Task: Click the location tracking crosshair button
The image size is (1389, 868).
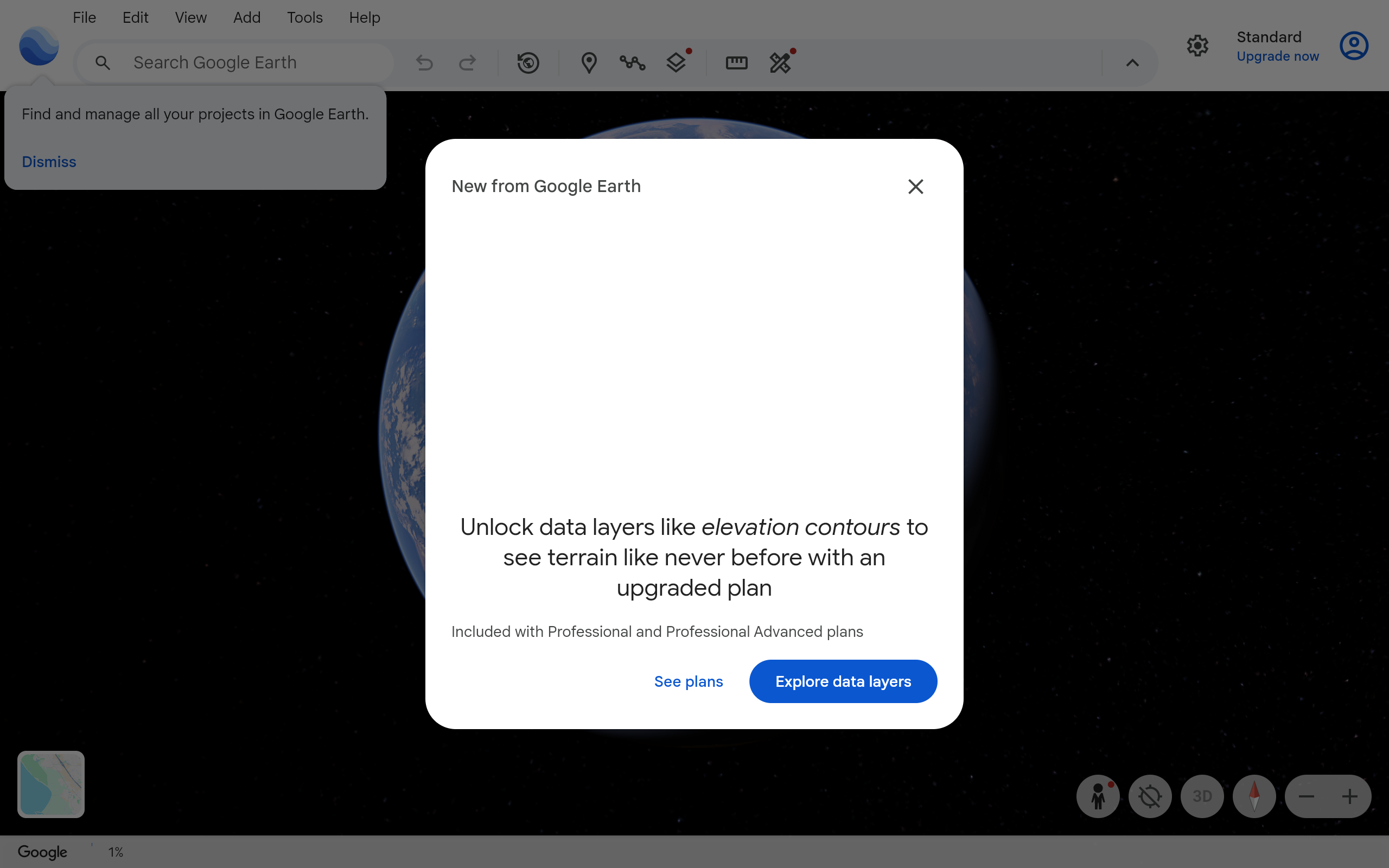Action: pyautogui.click(x=1150, y=796)
